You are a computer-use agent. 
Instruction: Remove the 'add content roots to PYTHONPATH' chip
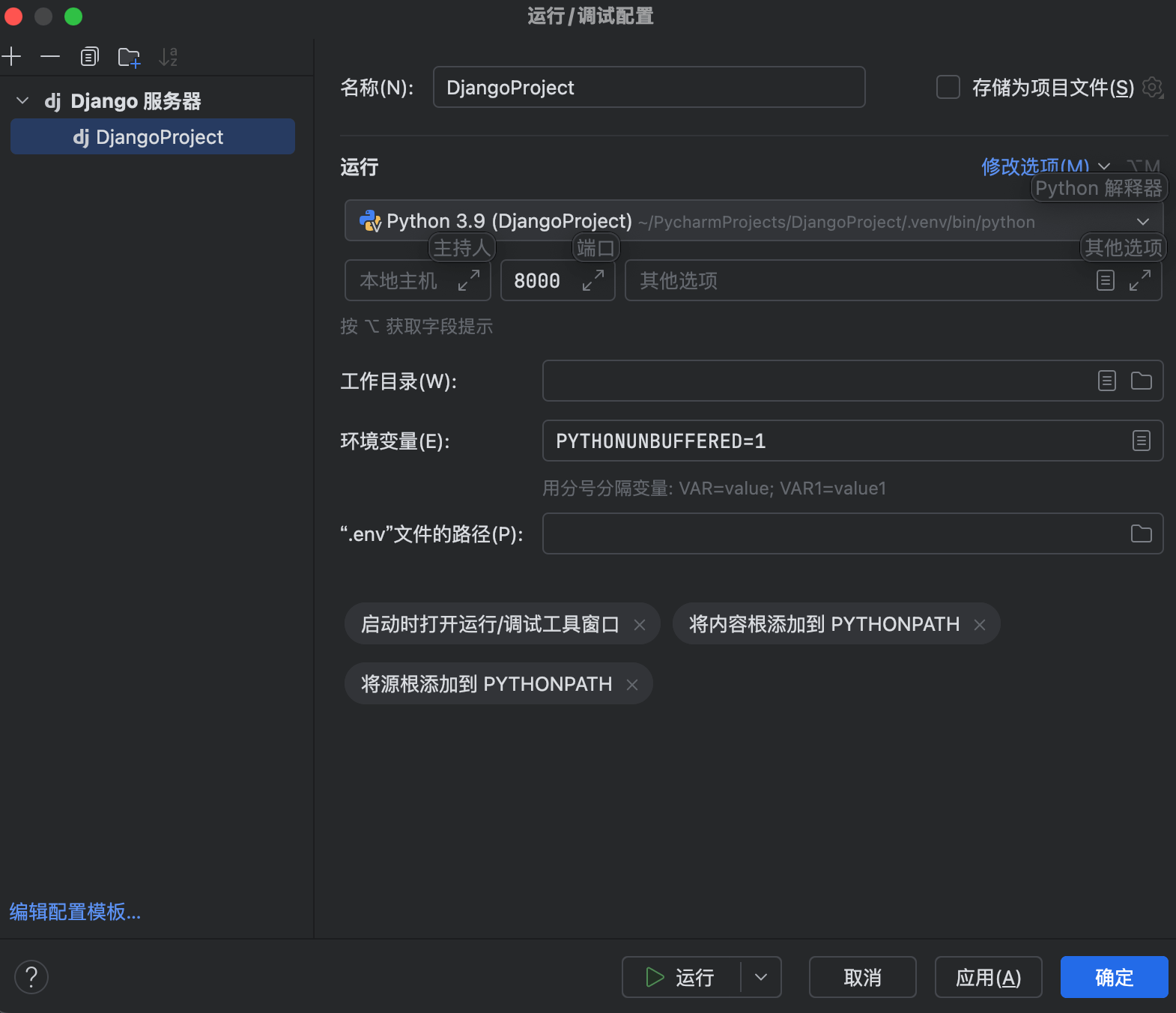click(980, 624)
